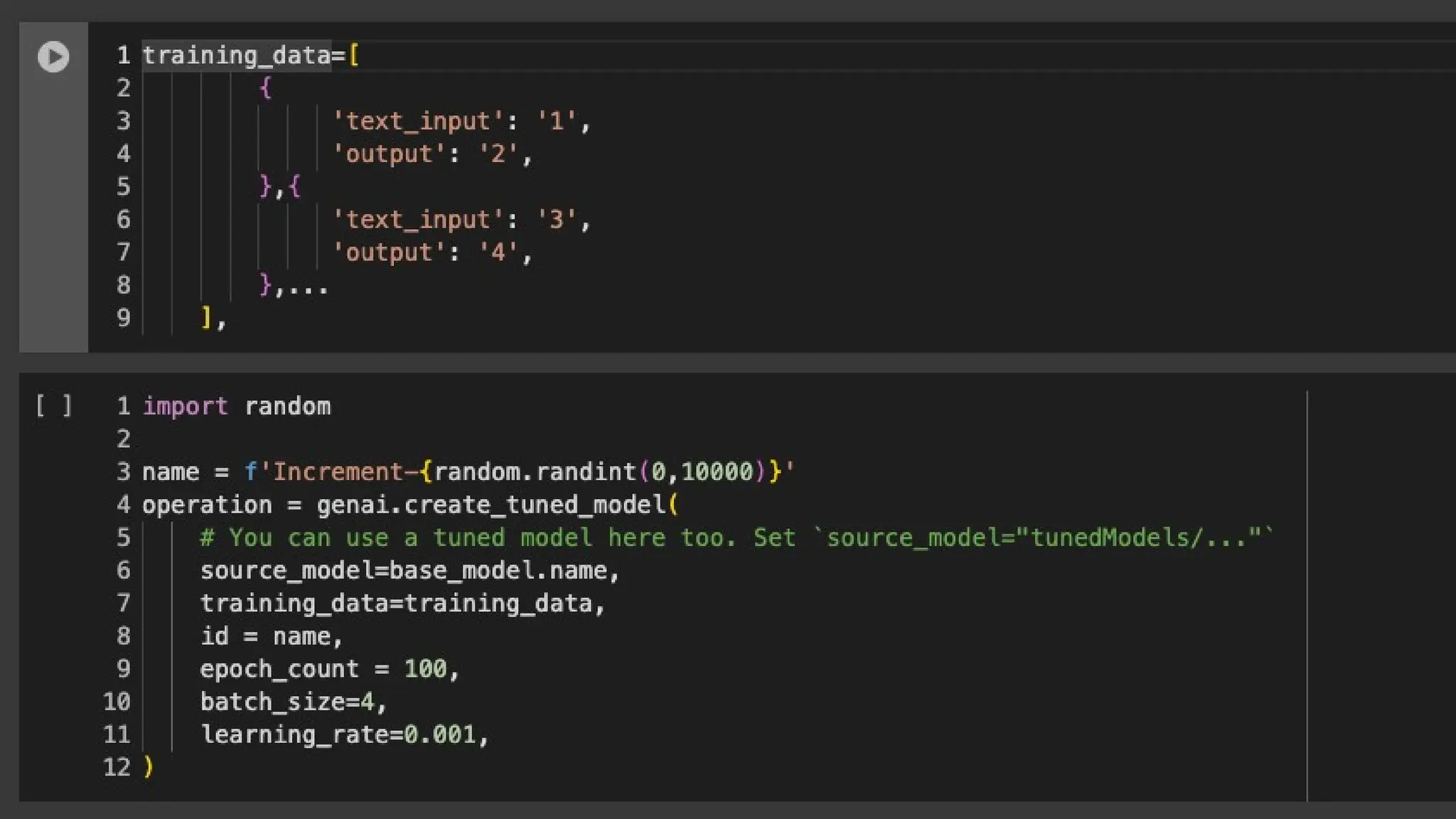Click the empty execution brackets of second cell

(x=53, y=406)
